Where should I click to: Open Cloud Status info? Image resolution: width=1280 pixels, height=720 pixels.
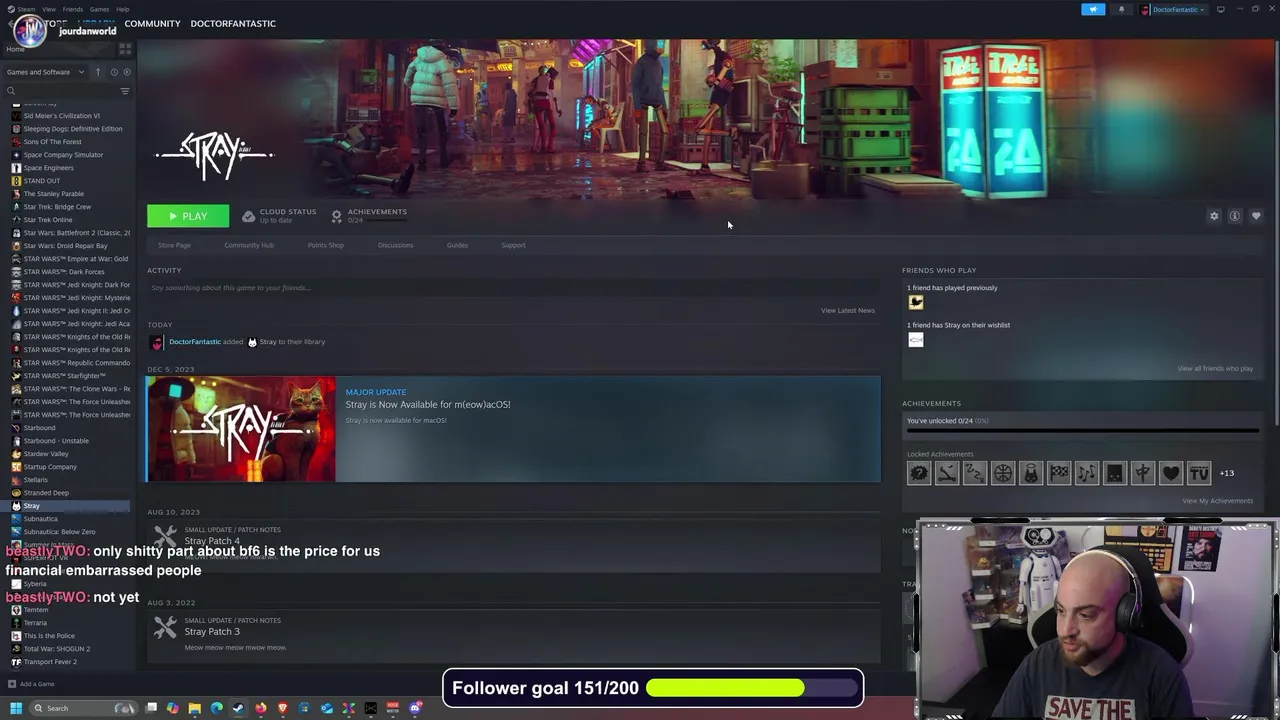tap(279, 215)
